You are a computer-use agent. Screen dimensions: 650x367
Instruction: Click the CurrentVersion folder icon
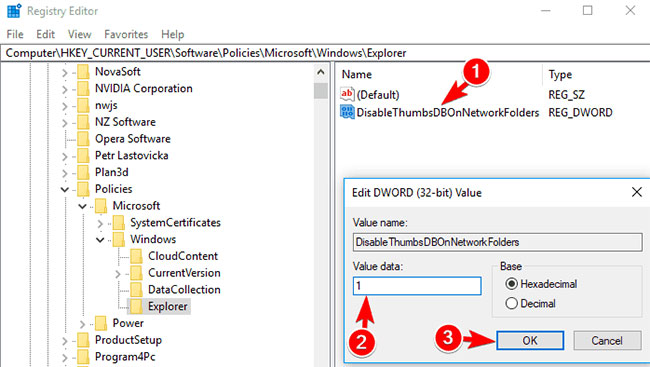tap(136, 273)
